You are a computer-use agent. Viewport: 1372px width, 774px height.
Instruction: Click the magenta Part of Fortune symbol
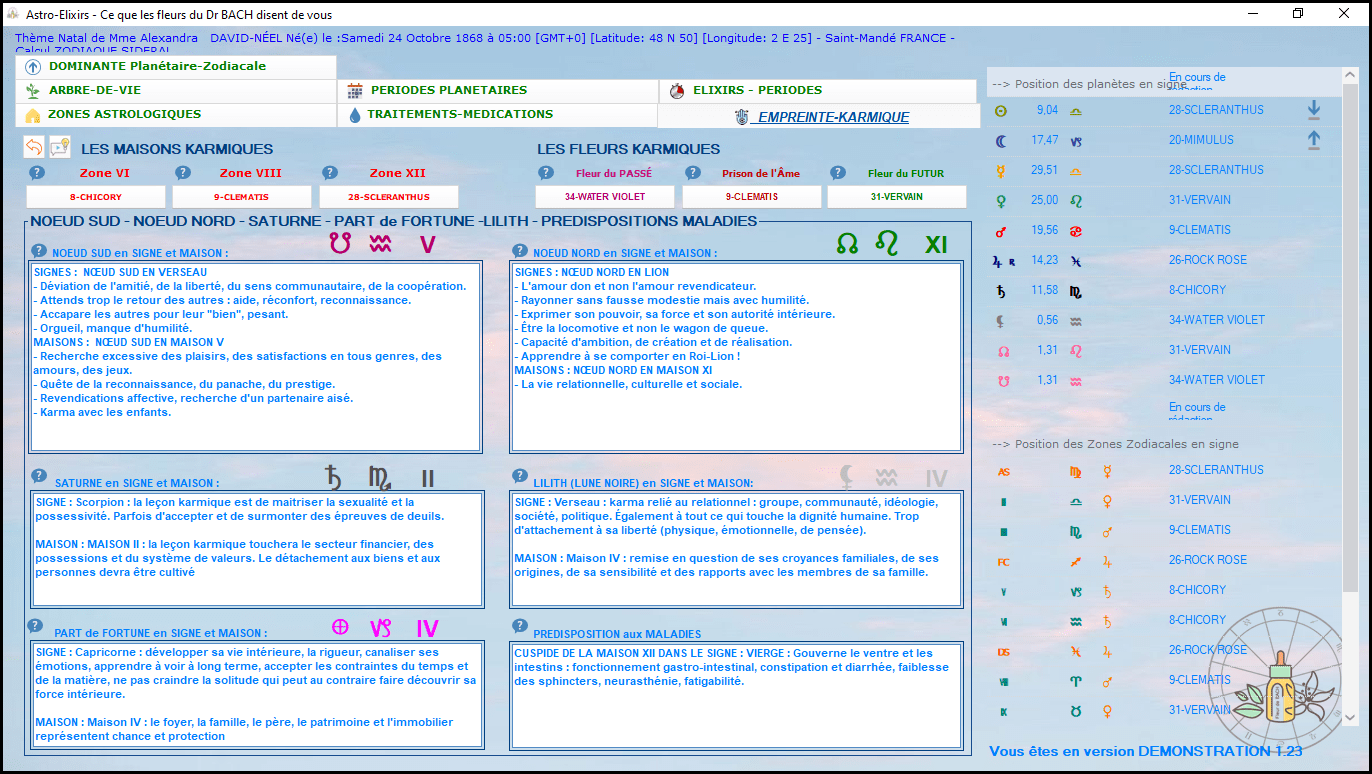point(340,628)
